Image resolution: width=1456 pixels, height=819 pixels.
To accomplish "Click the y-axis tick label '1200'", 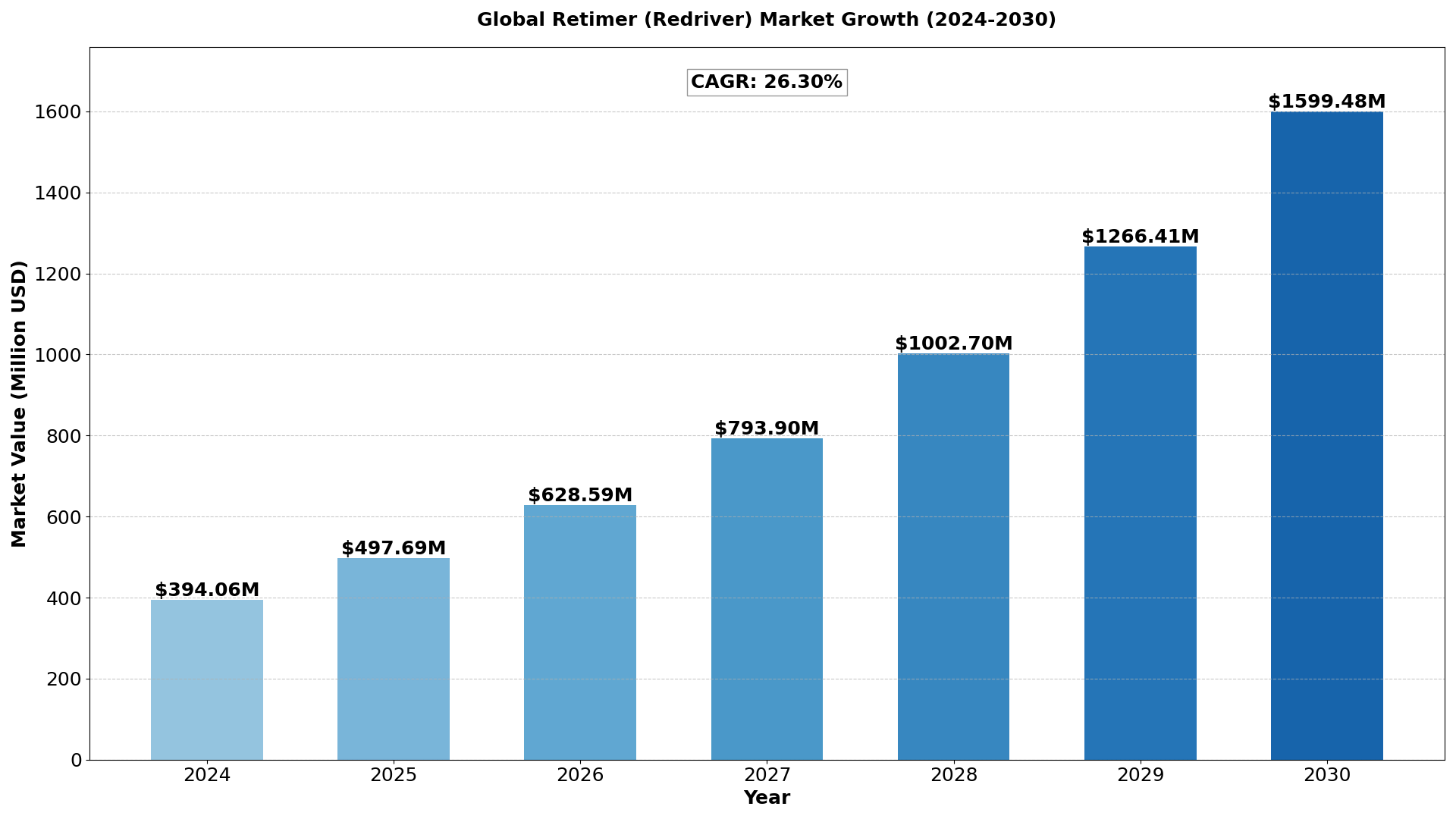I will [58, 274].
